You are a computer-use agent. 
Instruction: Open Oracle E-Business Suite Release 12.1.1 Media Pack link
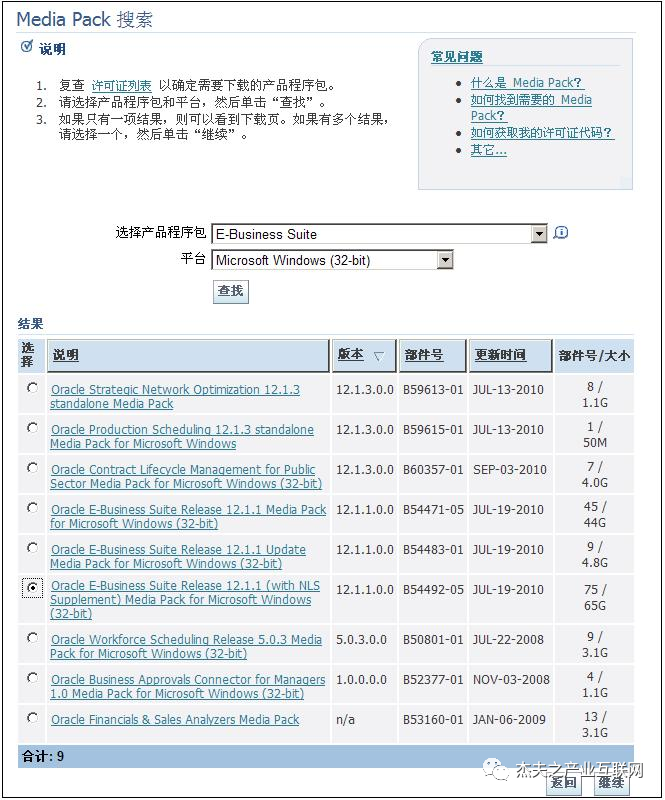[x=188, y=516]
